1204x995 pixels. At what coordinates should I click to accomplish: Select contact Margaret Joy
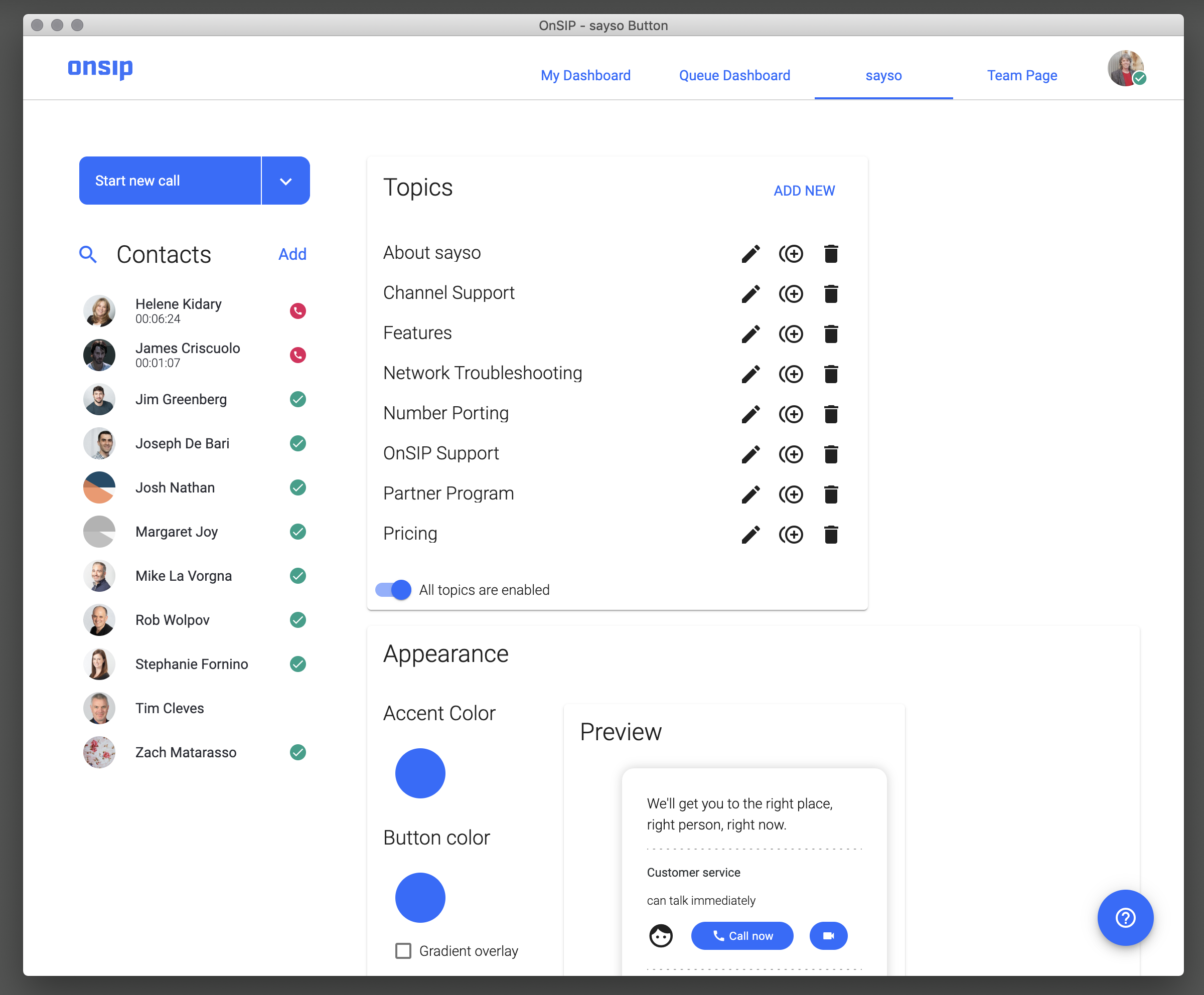click(195, 531)
